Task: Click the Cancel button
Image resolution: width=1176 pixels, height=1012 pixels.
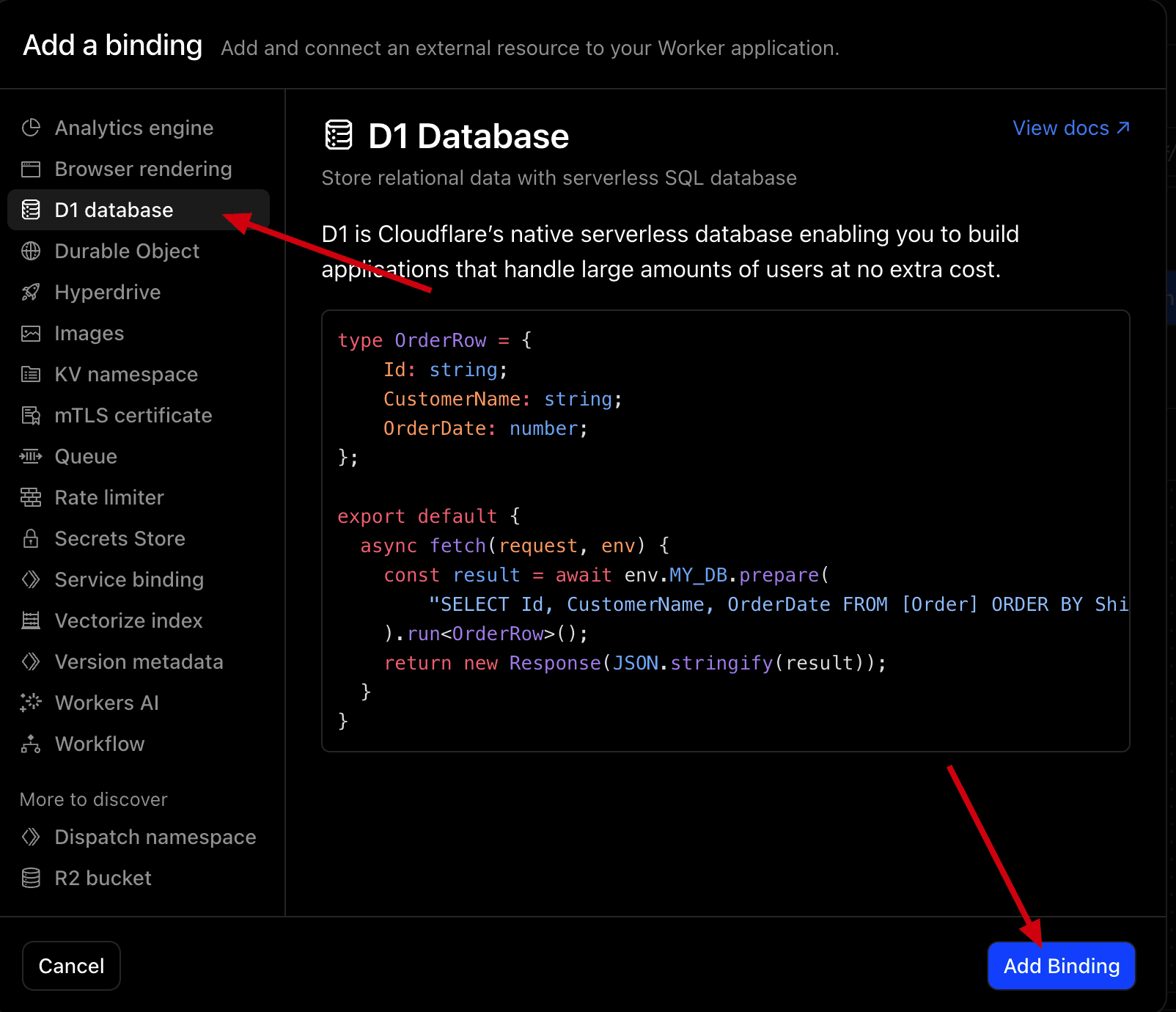Action: click(71, 966)
